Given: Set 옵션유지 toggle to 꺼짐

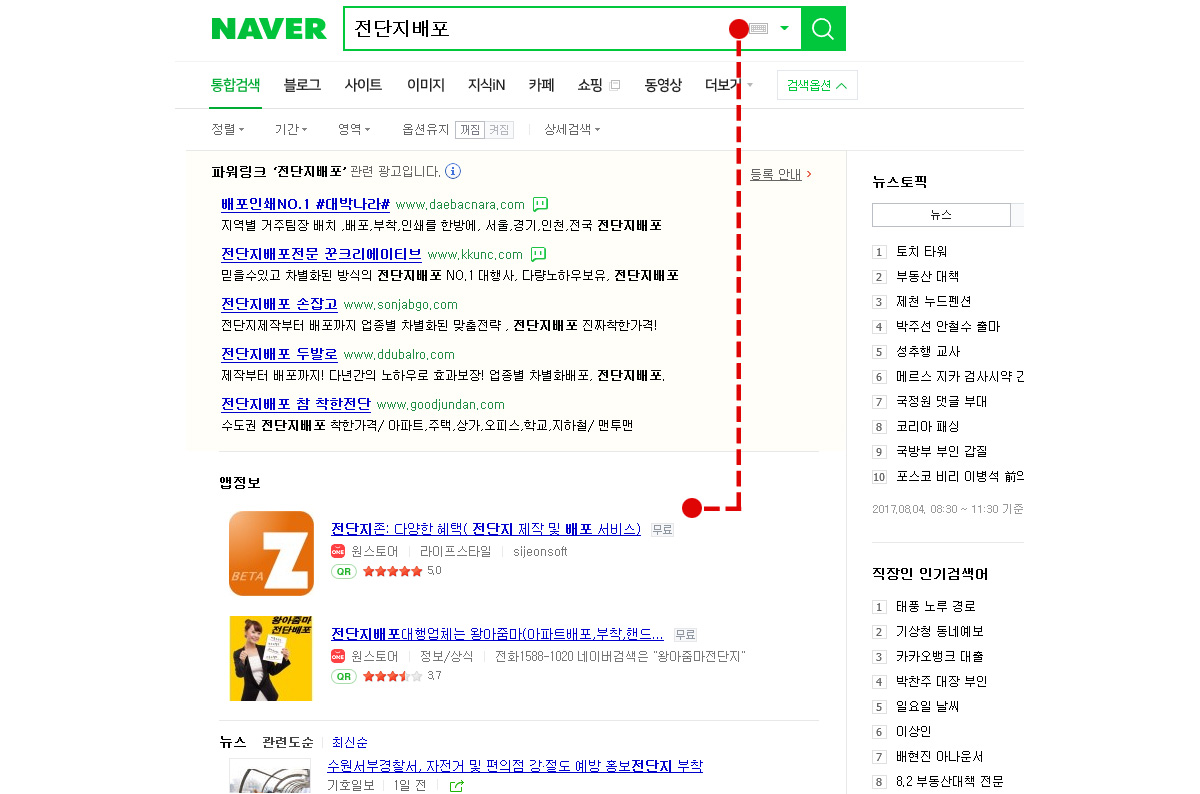Looking at the screenshot, I should click(x=470, y=129).
